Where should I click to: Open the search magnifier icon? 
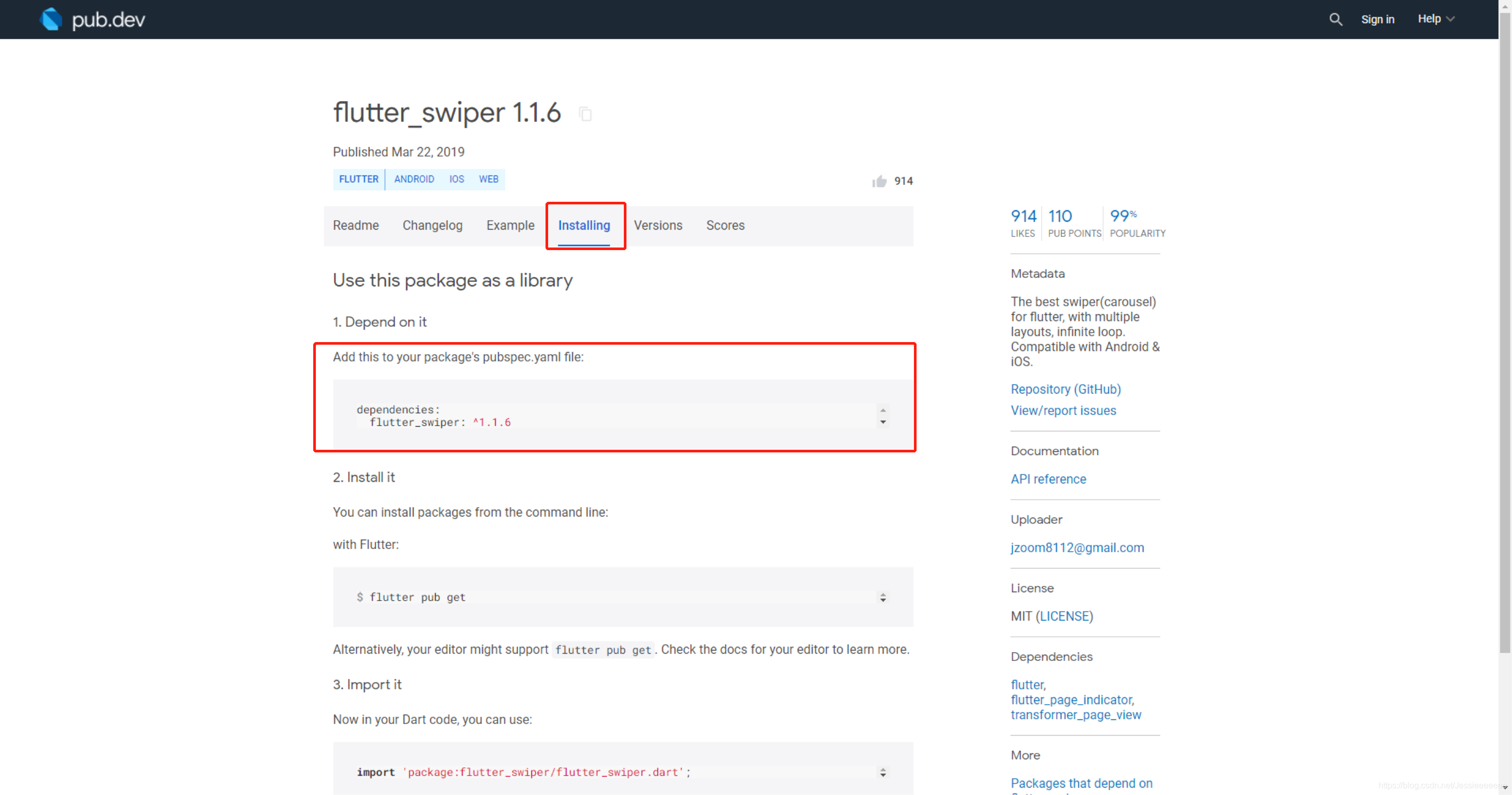[x=1335, y=19]
